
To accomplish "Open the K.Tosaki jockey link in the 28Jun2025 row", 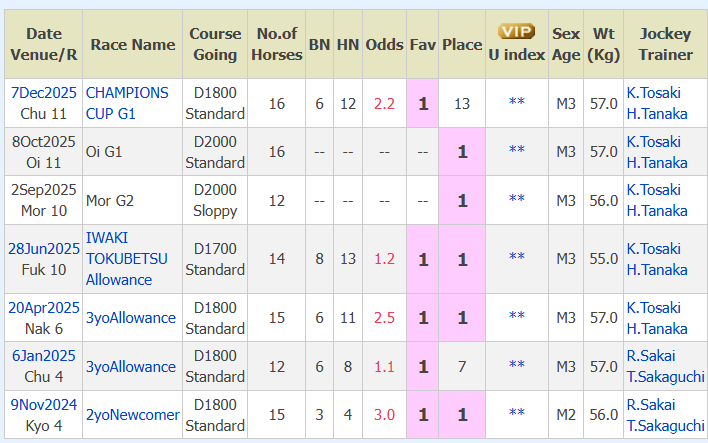I will point(653,249).
